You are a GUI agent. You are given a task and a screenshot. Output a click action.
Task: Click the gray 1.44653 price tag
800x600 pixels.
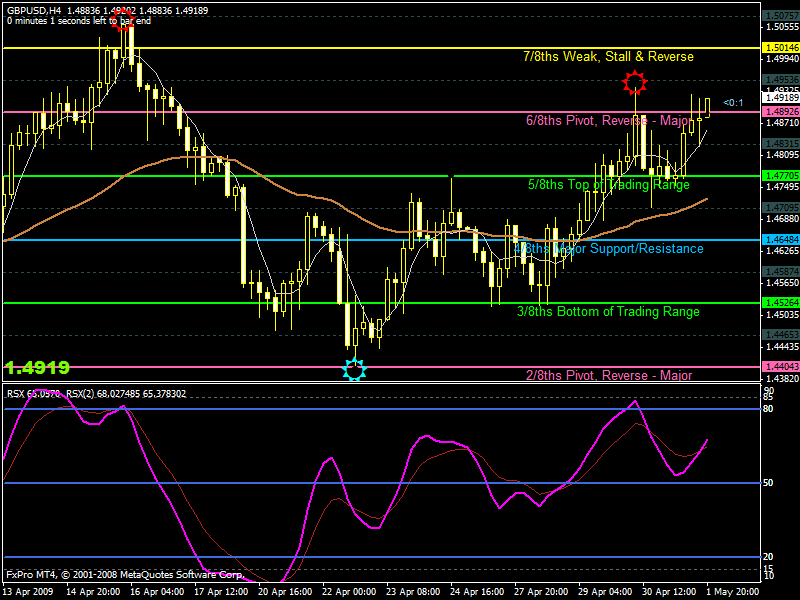781,335
